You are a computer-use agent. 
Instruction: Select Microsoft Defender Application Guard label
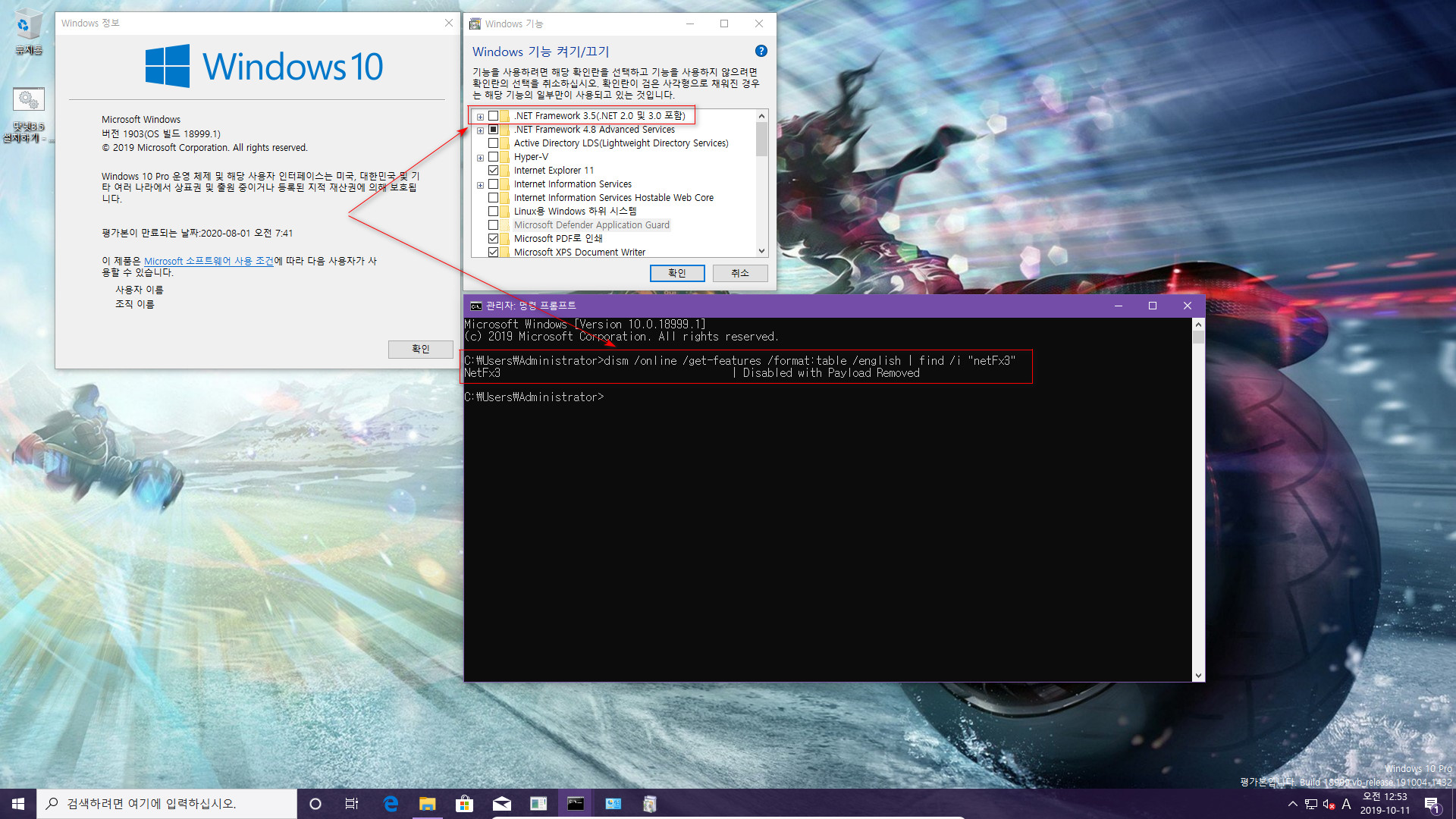[591, 225]
